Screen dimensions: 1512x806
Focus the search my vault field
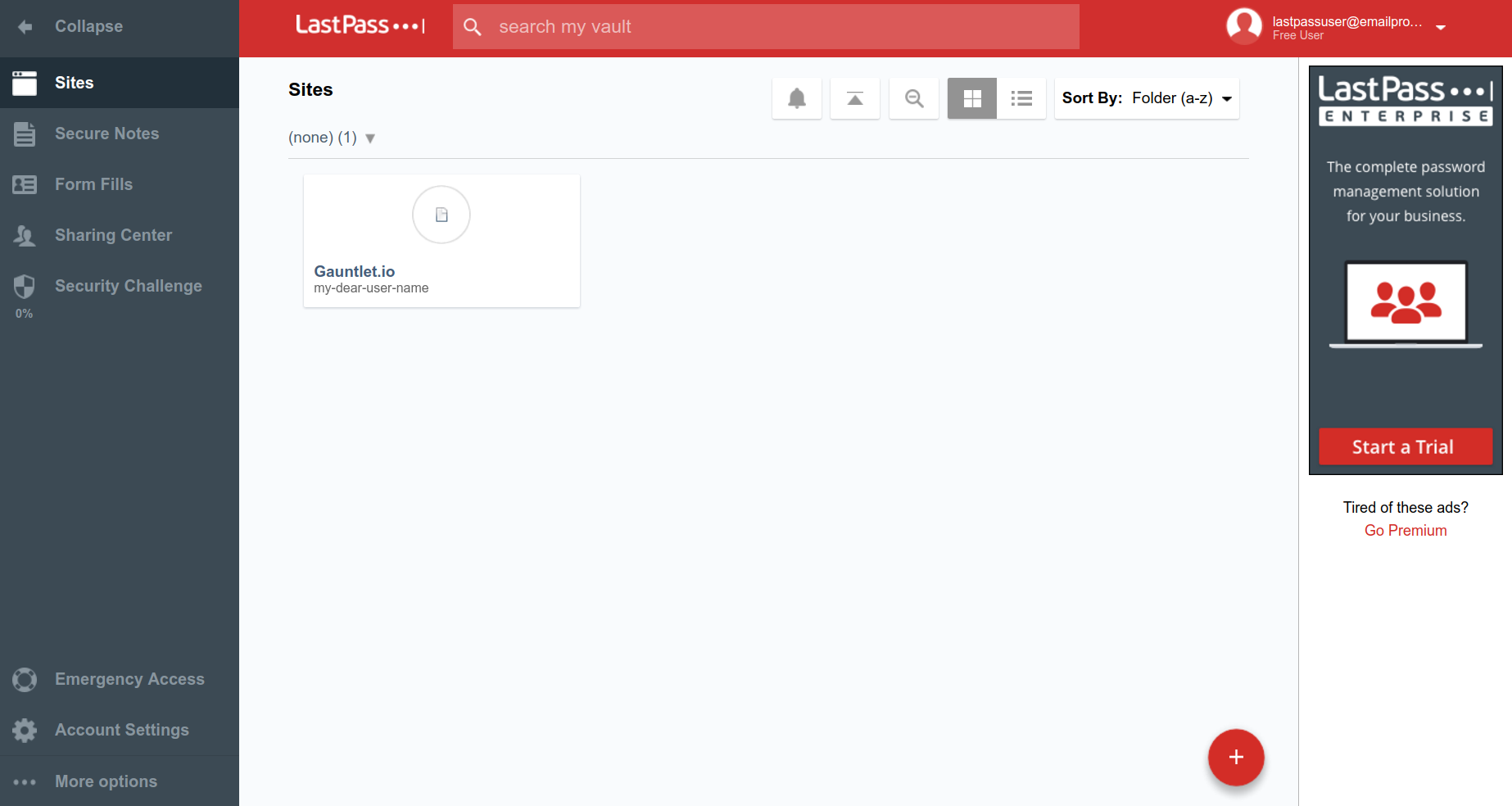(766, 27)
